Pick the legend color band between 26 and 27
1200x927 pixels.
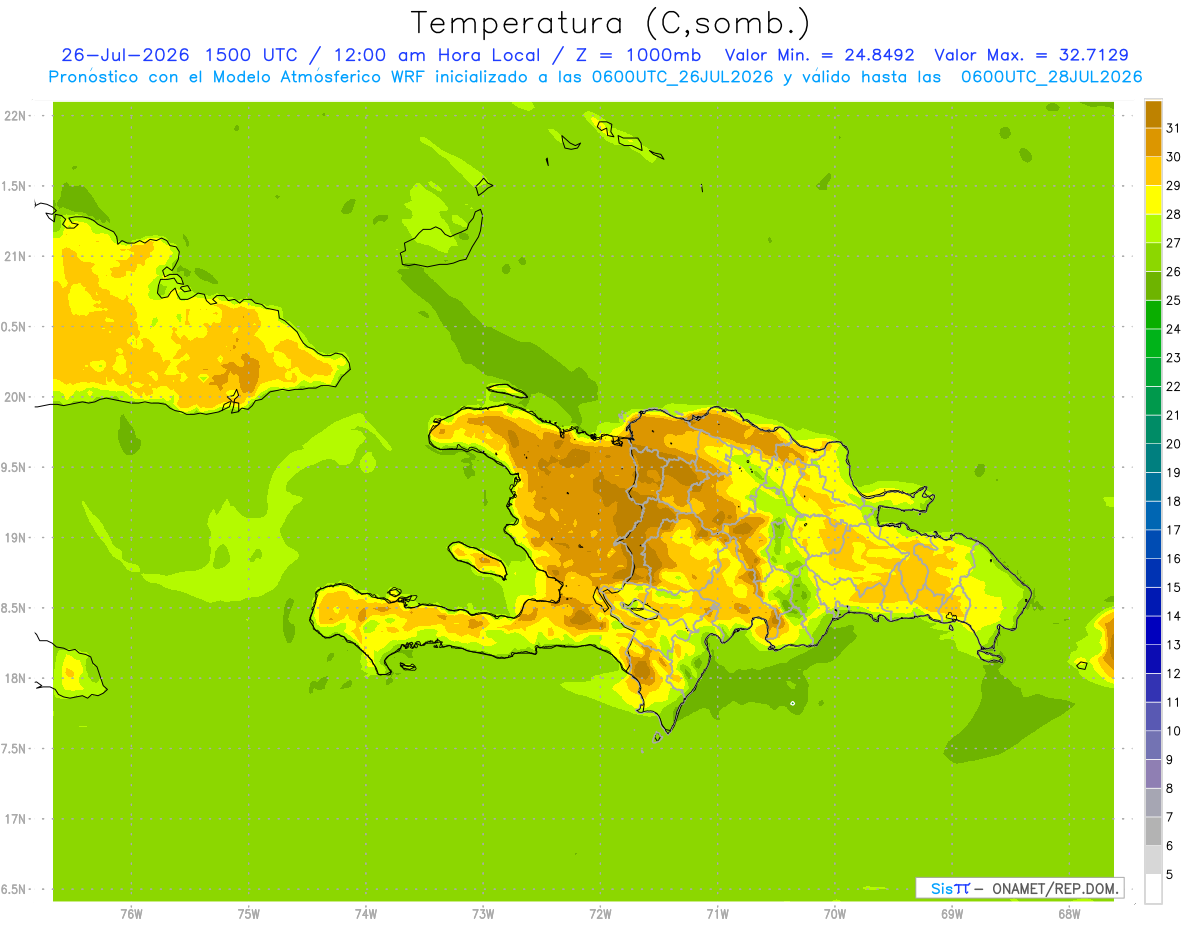[x=1153, y=257]
